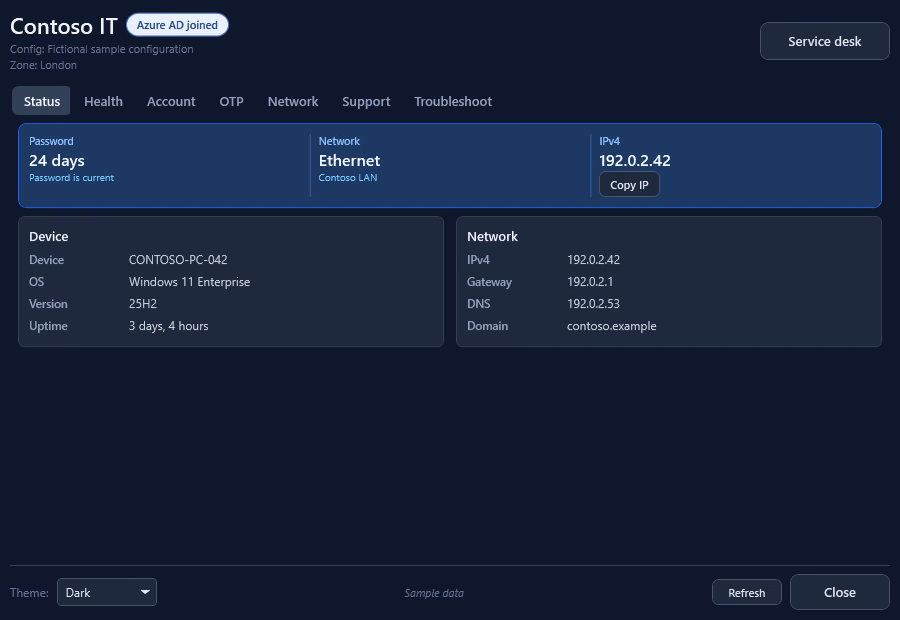
Task: Click the Uptime label in Device panel
Action: (48, 326)
